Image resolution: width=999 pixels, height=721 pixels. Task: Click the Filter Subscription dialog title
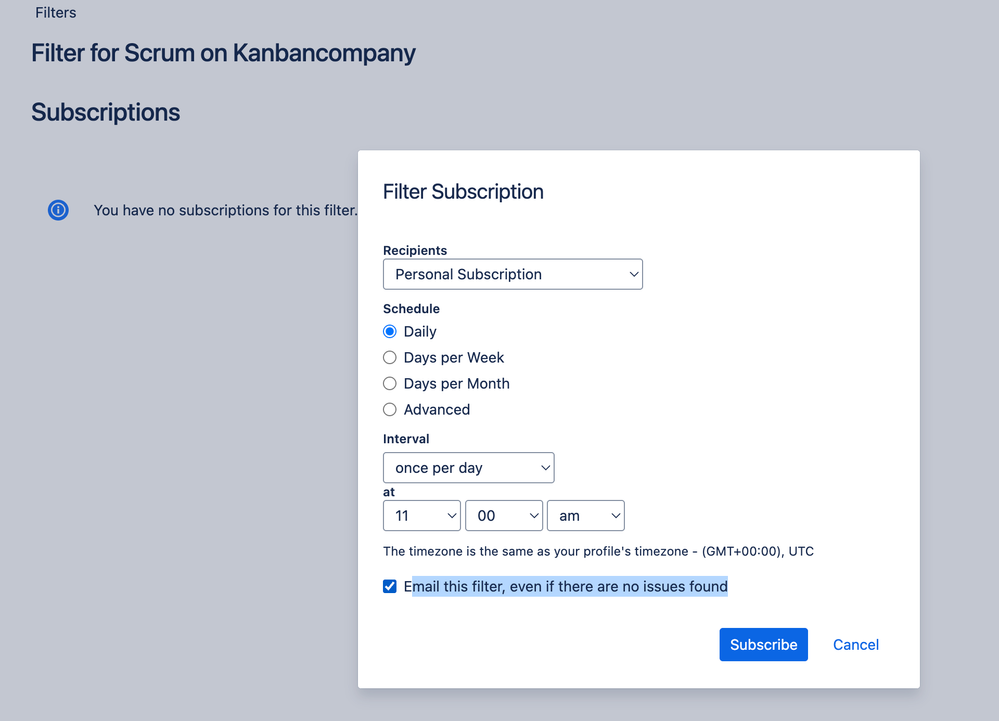463,192
